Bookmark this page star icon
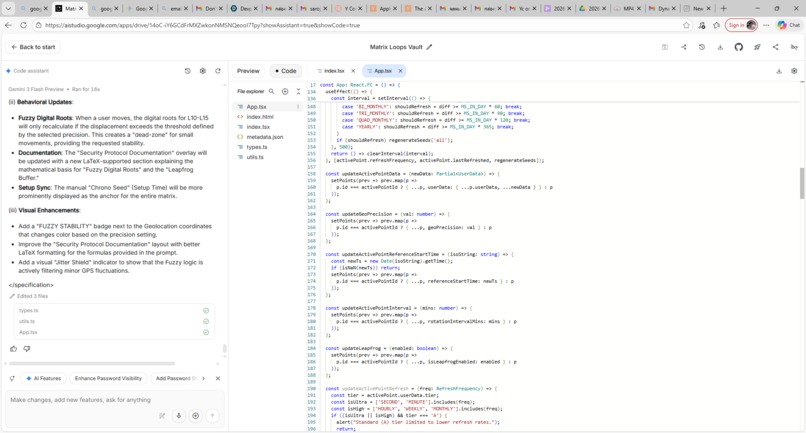The image size is (806, 433). [686, 25]
